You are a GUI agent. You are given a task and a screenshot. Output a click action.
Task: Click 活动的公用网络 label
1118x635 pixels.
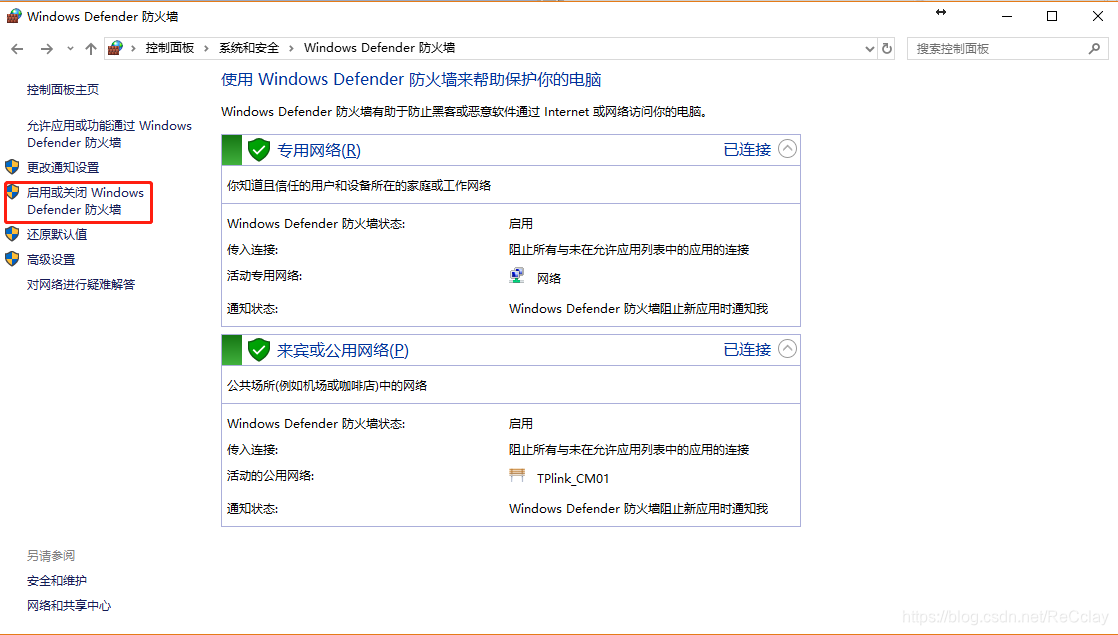270,475
